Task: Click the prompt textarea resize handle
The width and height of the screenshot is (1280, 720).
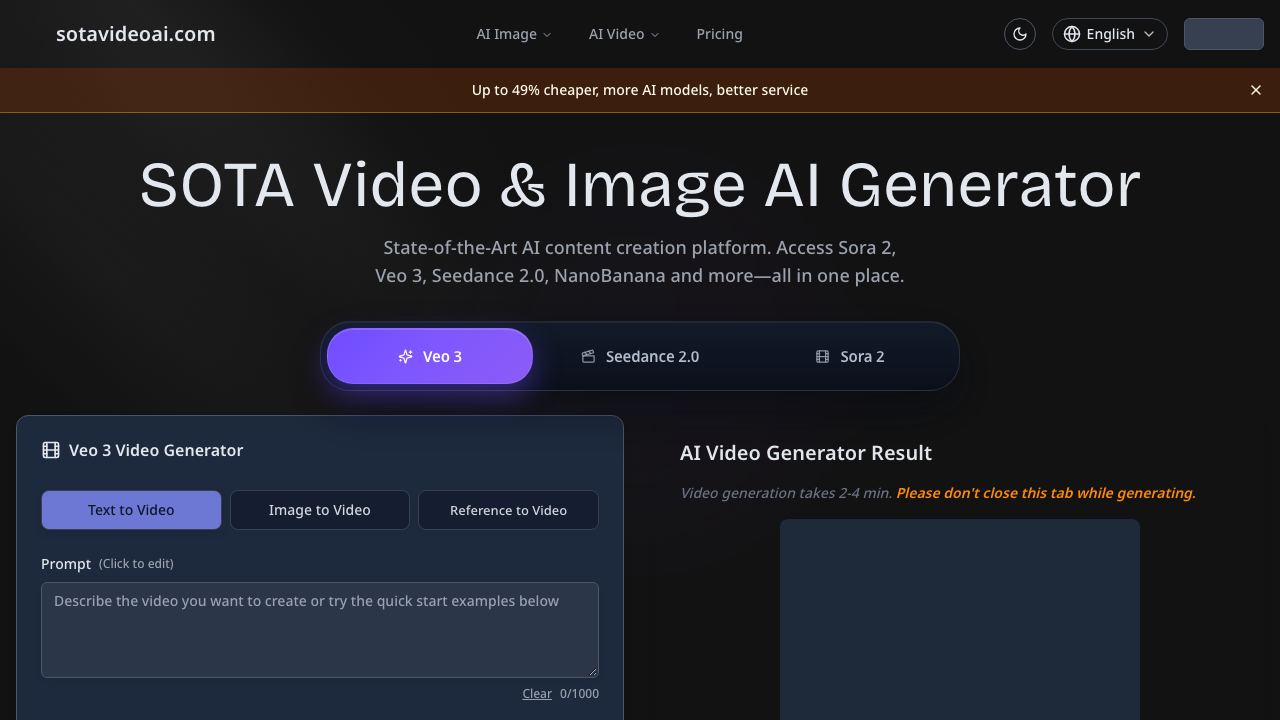Action: pyautogui.click(x=593, y=672)
